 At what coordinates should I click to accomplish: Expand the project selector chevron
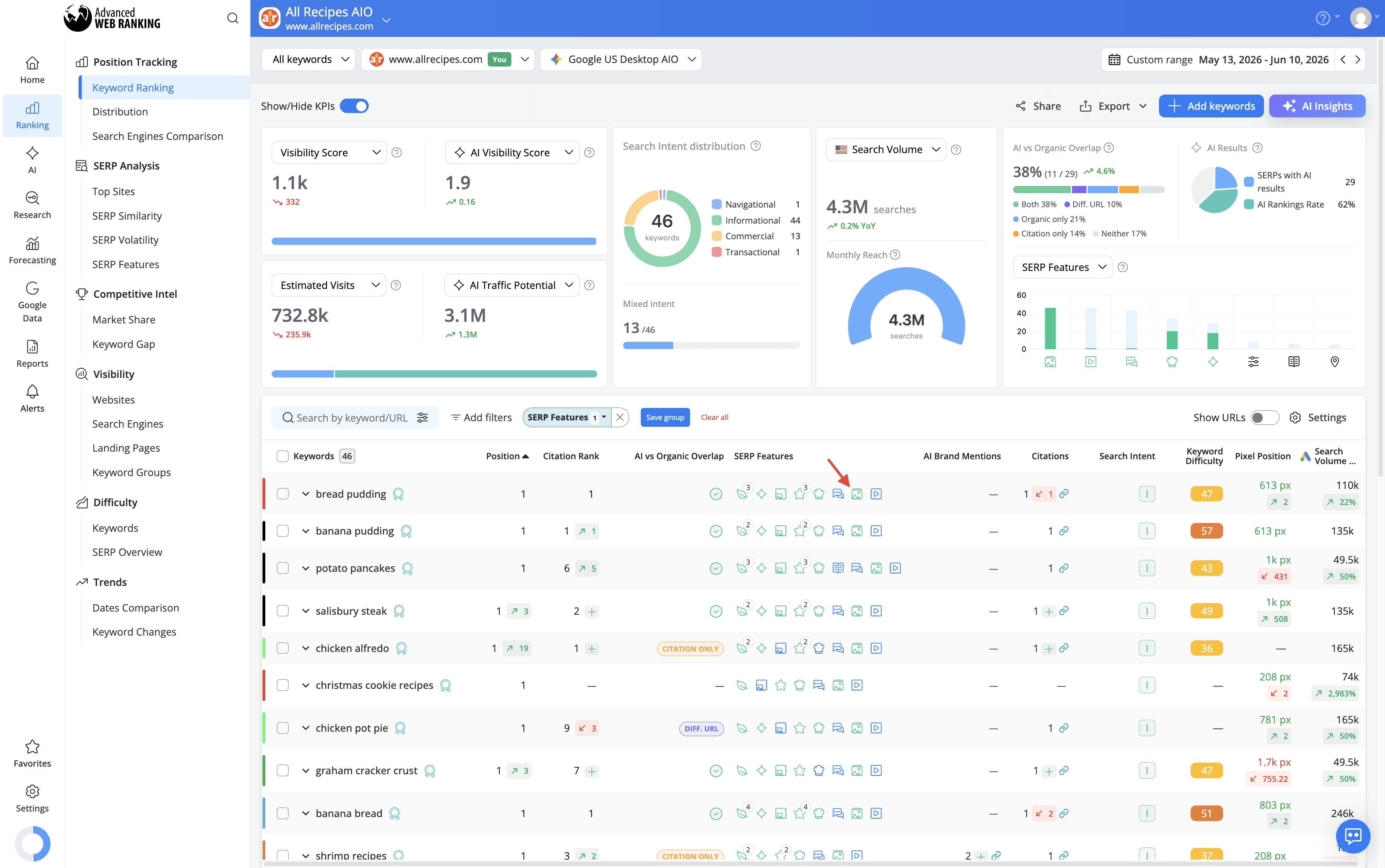point(386,20)
